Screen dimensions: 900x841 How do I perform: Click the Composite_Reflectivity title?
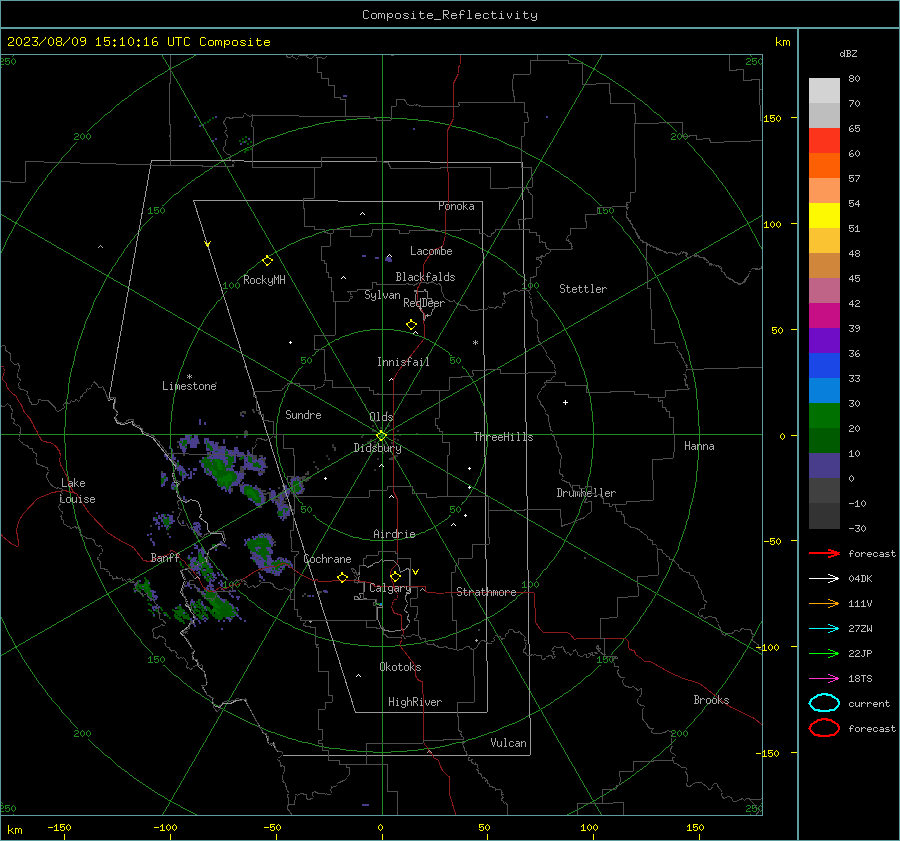[x=450, y=15]
